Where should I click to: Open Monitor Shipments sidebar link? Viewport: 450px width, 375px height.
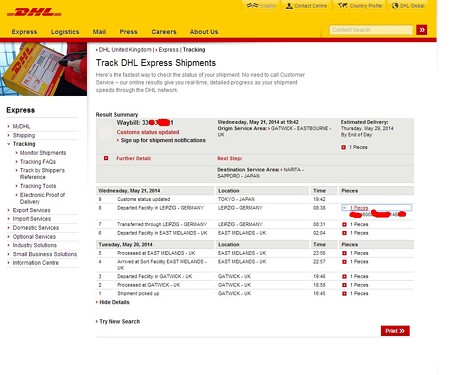pos(43,153)
